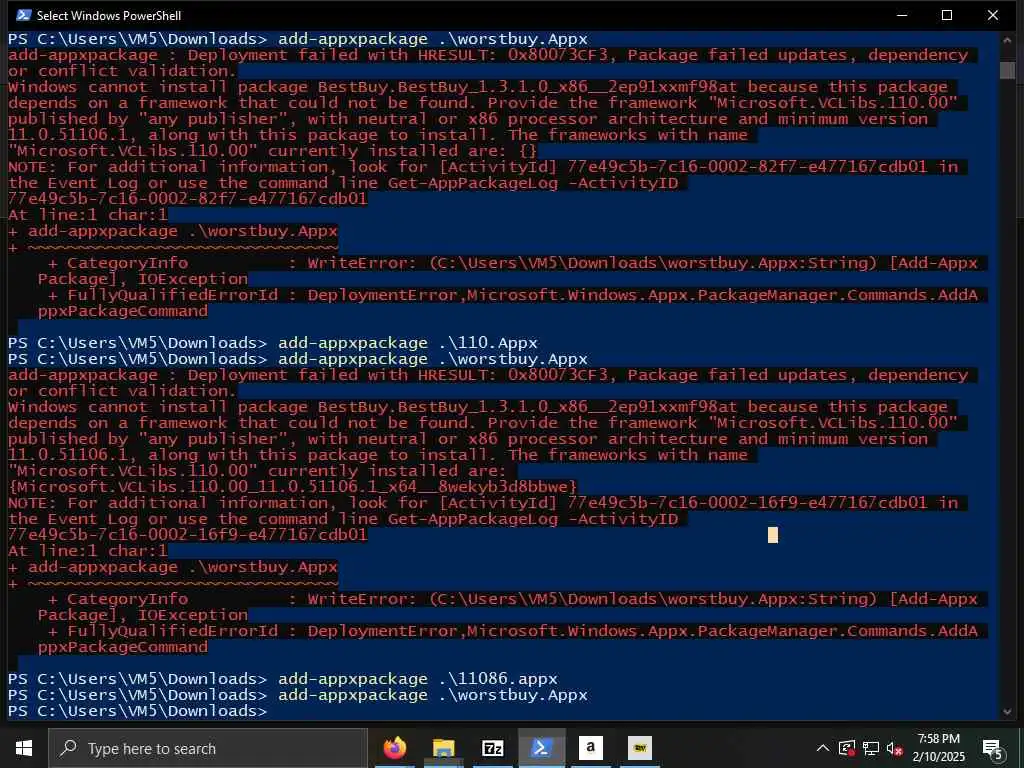
Task: Click the Select Windows PowerShell title text
Action: pos(109,15)
